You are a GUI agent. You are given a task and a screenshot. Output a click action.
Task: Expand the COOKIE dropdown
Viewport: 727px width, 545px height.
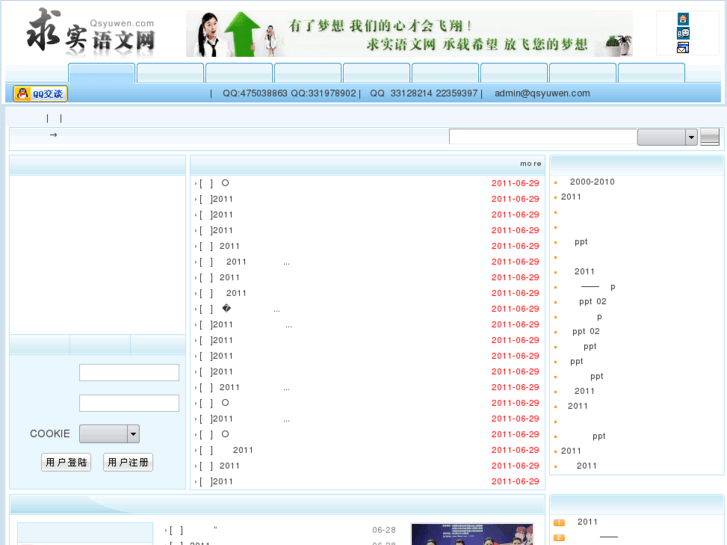109,434
